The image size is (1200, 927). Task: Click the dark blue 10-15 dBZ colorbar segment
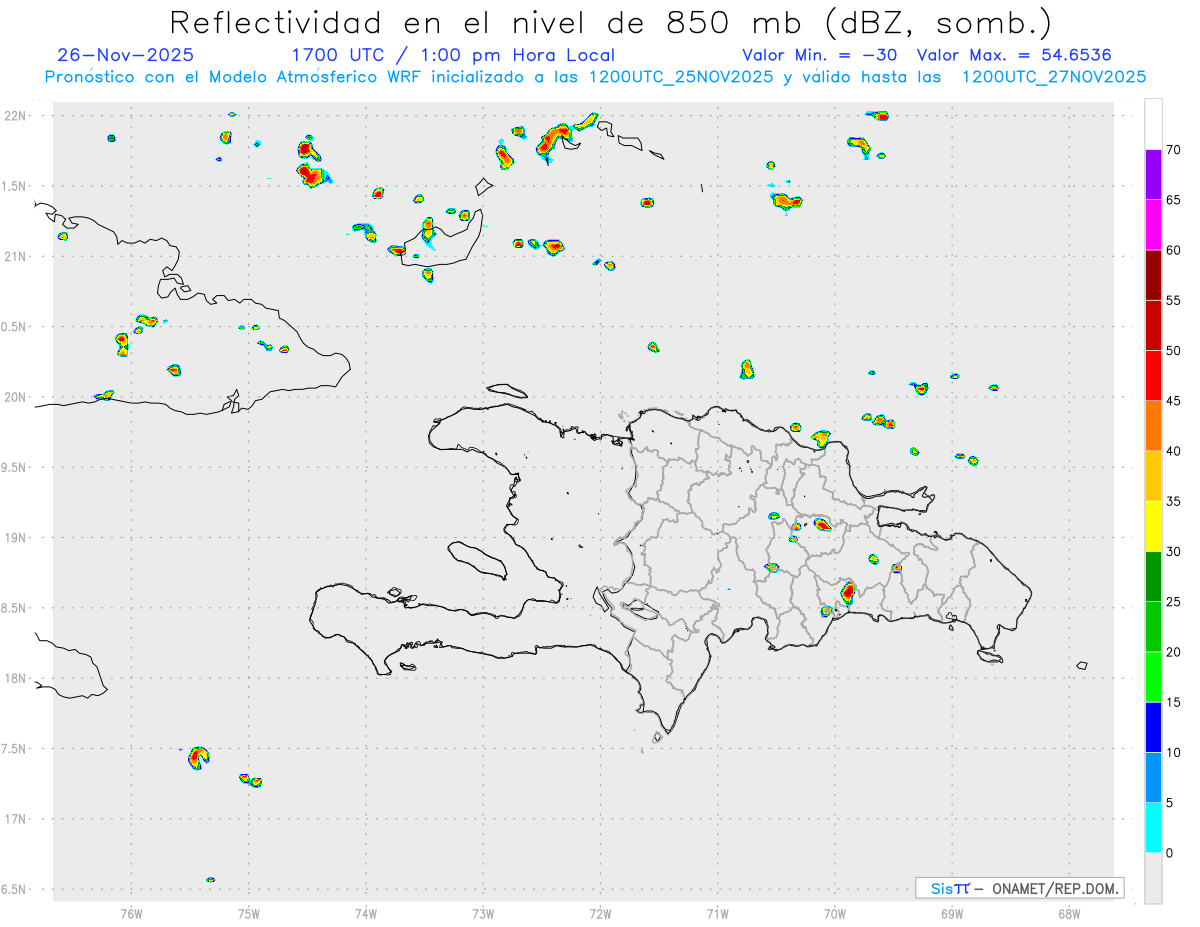tap(1153, 728)
